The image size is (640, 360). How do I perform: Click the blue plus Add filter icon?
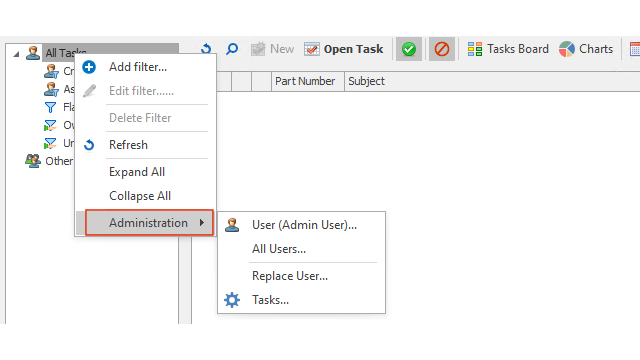(x=89, y=67)
